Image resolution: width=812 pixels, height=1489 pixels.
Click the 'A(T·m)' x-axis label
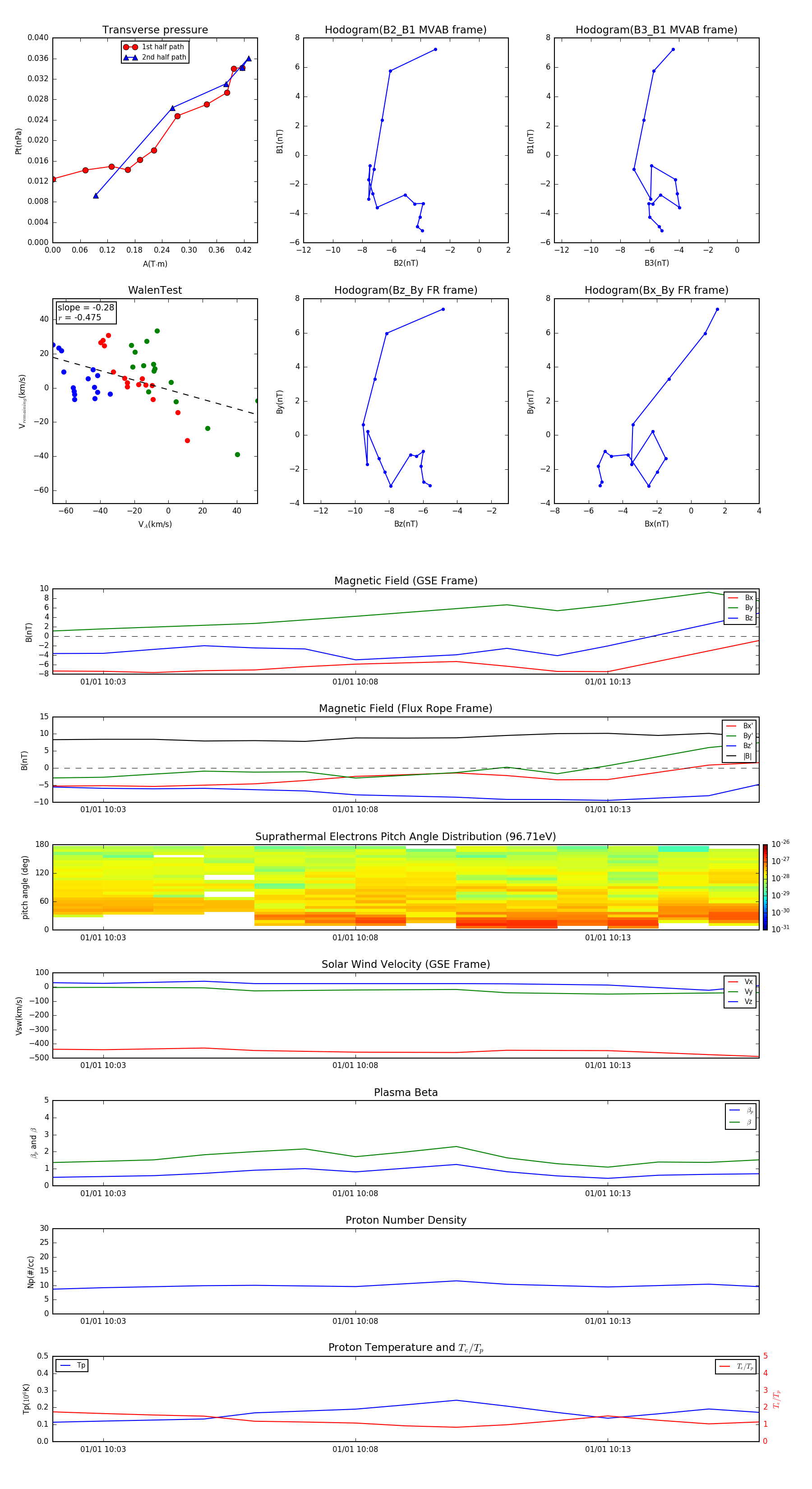coord(155,264)
